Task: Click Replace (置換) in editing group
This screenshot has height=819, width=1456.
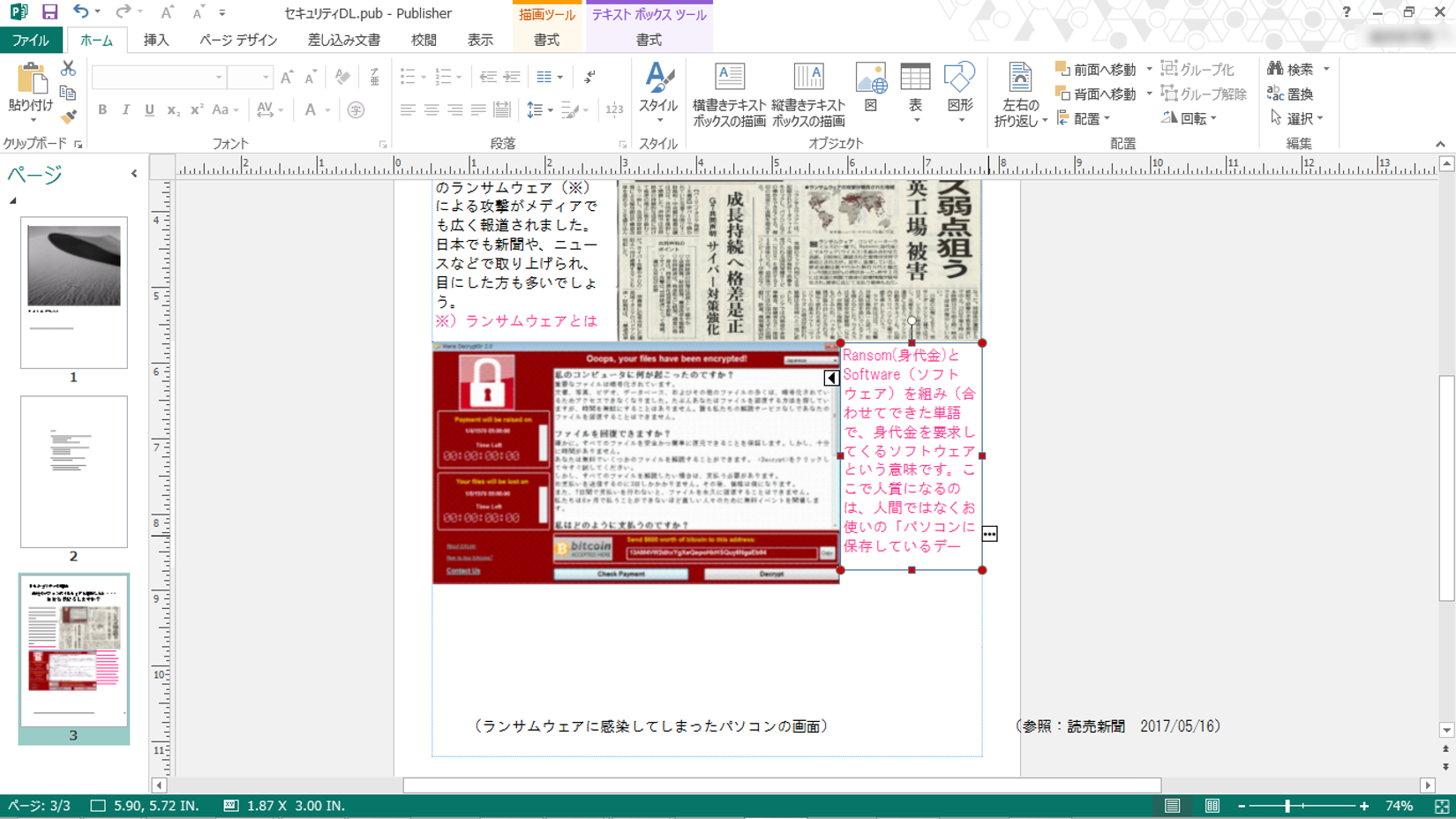Action: coord(1290,94)
